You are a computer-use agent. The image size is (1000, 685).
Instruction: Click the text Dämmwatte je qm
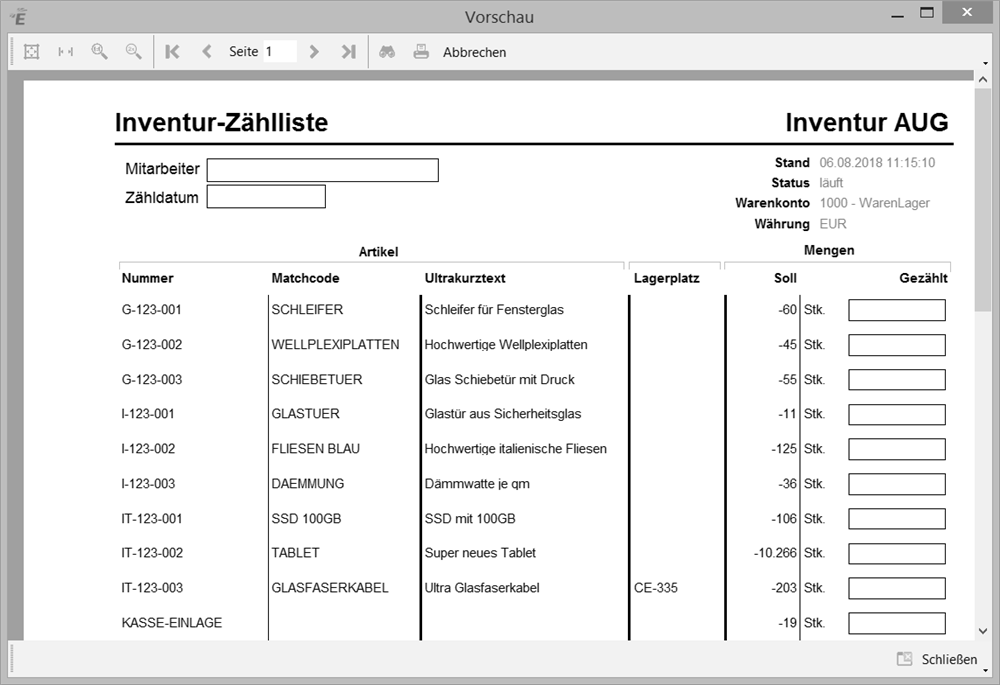pyautogui.click(x=477, y=484)
